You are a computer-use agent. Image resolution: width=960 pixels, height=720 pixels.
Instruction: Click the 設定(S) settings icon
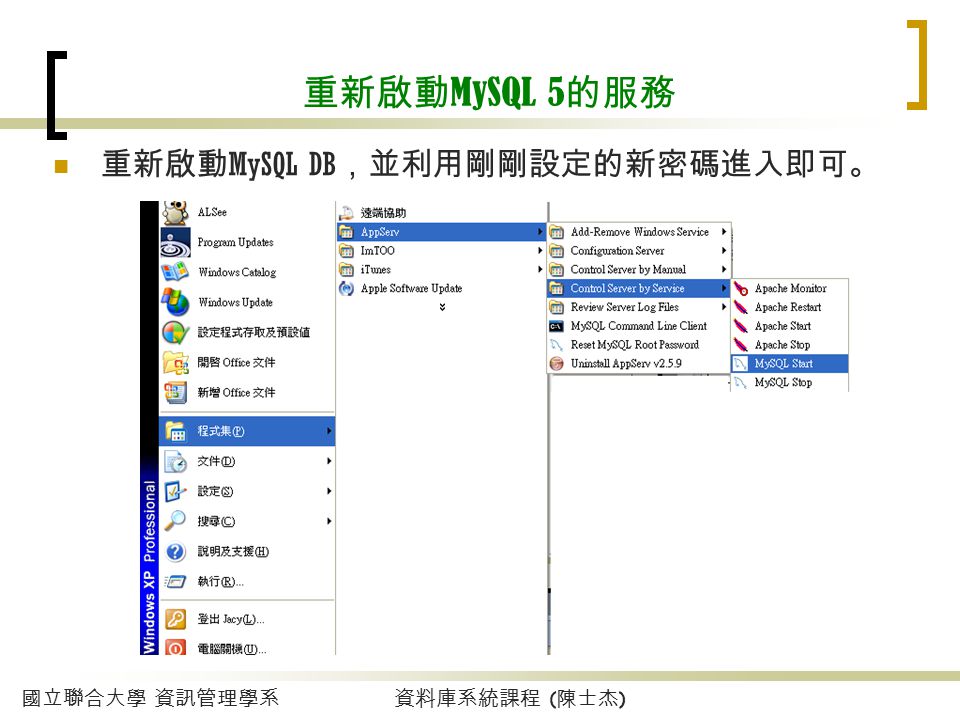click(176, 492)
